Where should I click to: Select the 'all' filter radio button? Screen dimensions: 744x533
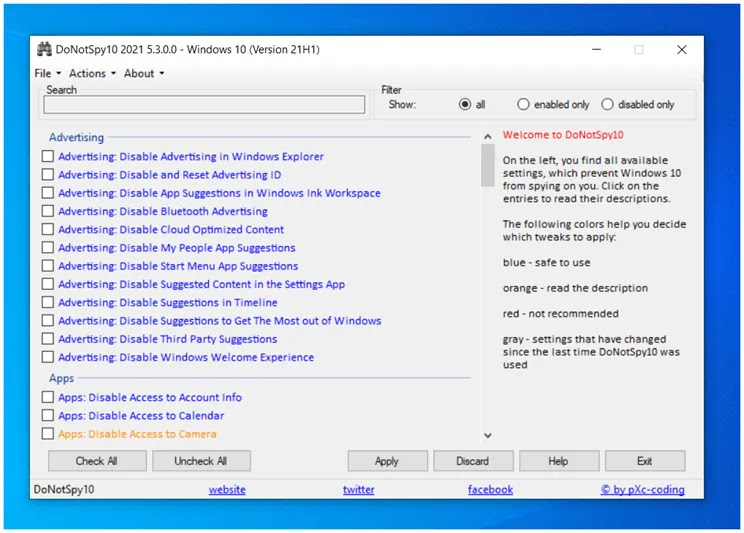[x=465, y=104]
